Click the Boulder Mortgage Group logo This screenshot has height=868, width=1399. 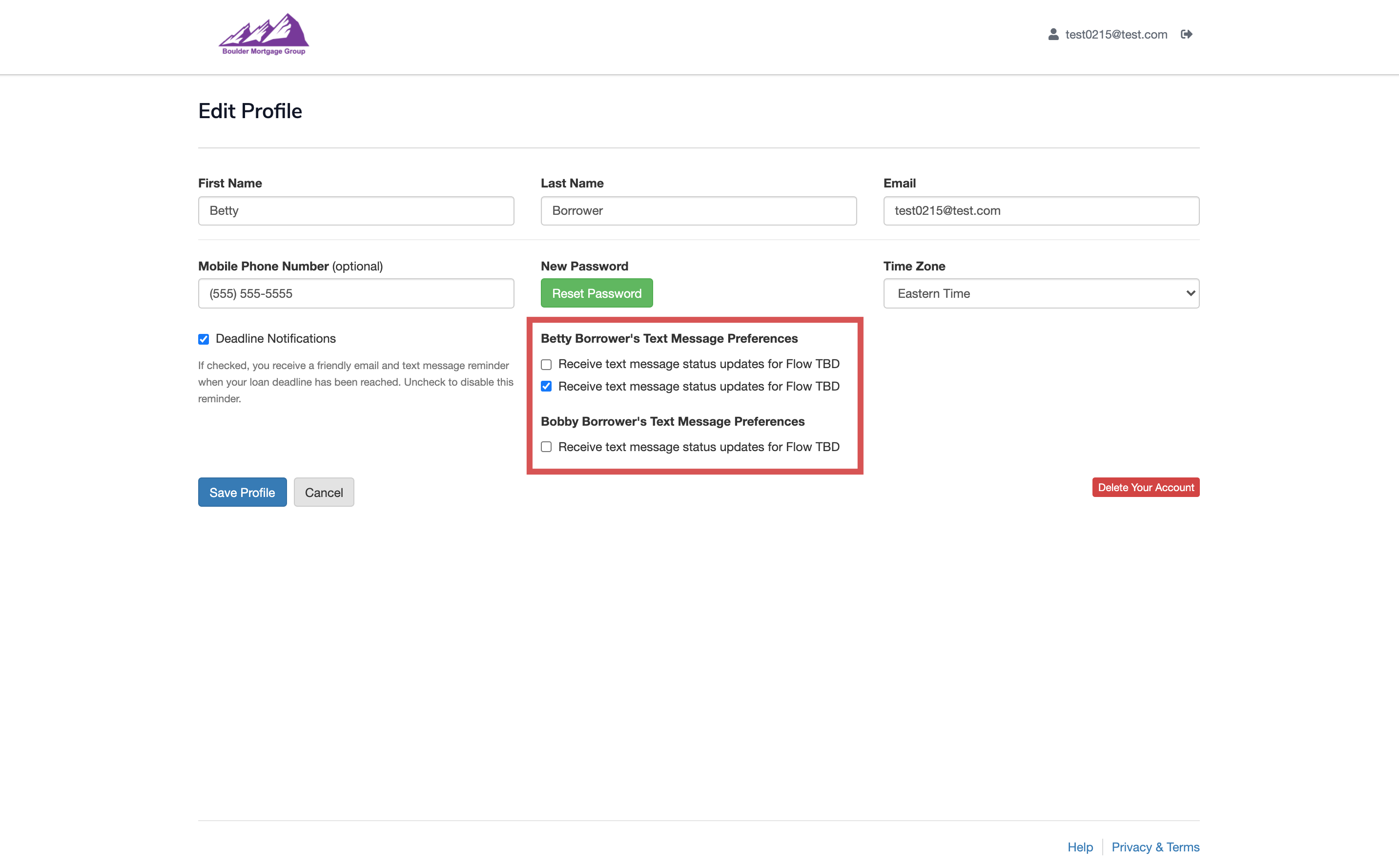[264, 35]
